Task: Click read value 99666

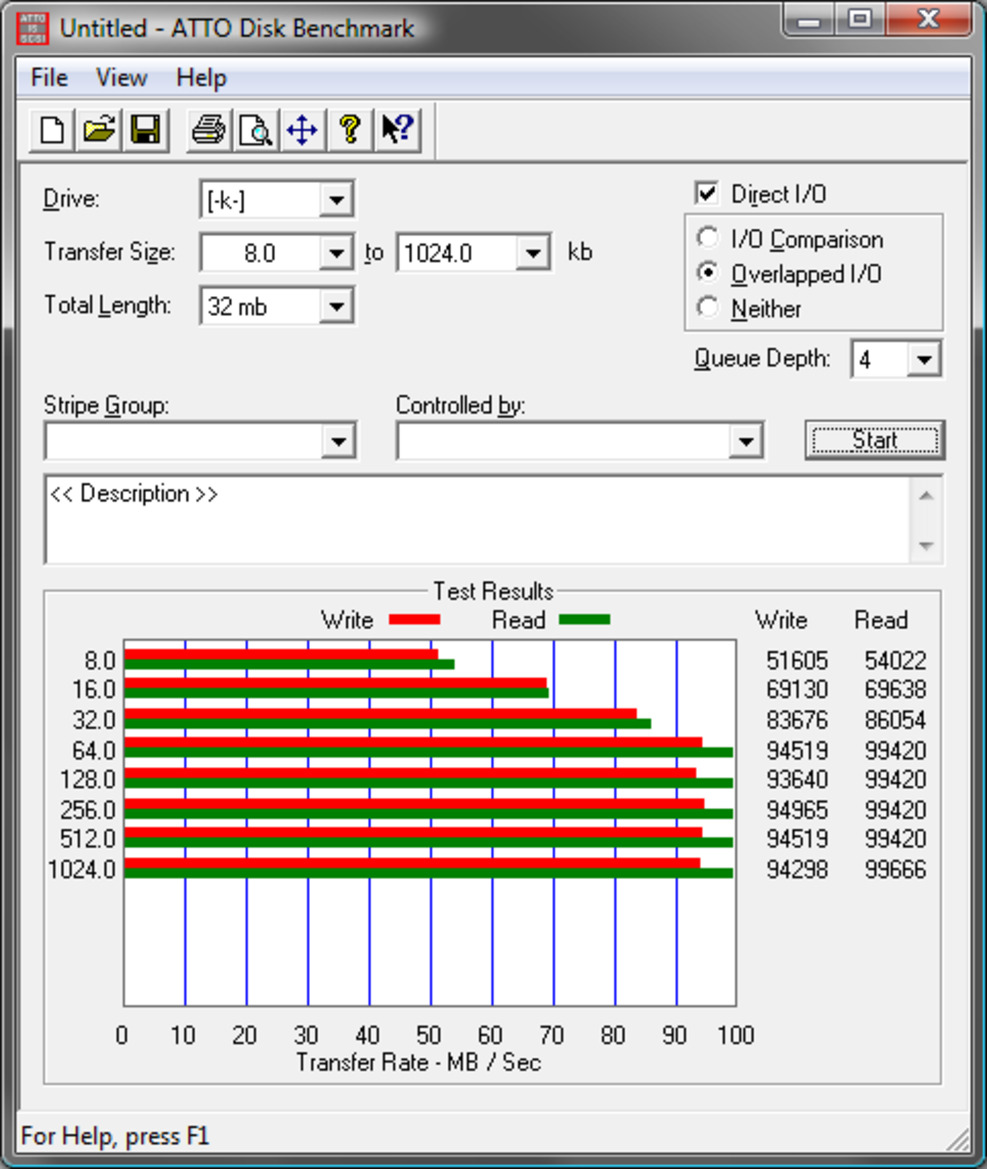Action: 895,869
